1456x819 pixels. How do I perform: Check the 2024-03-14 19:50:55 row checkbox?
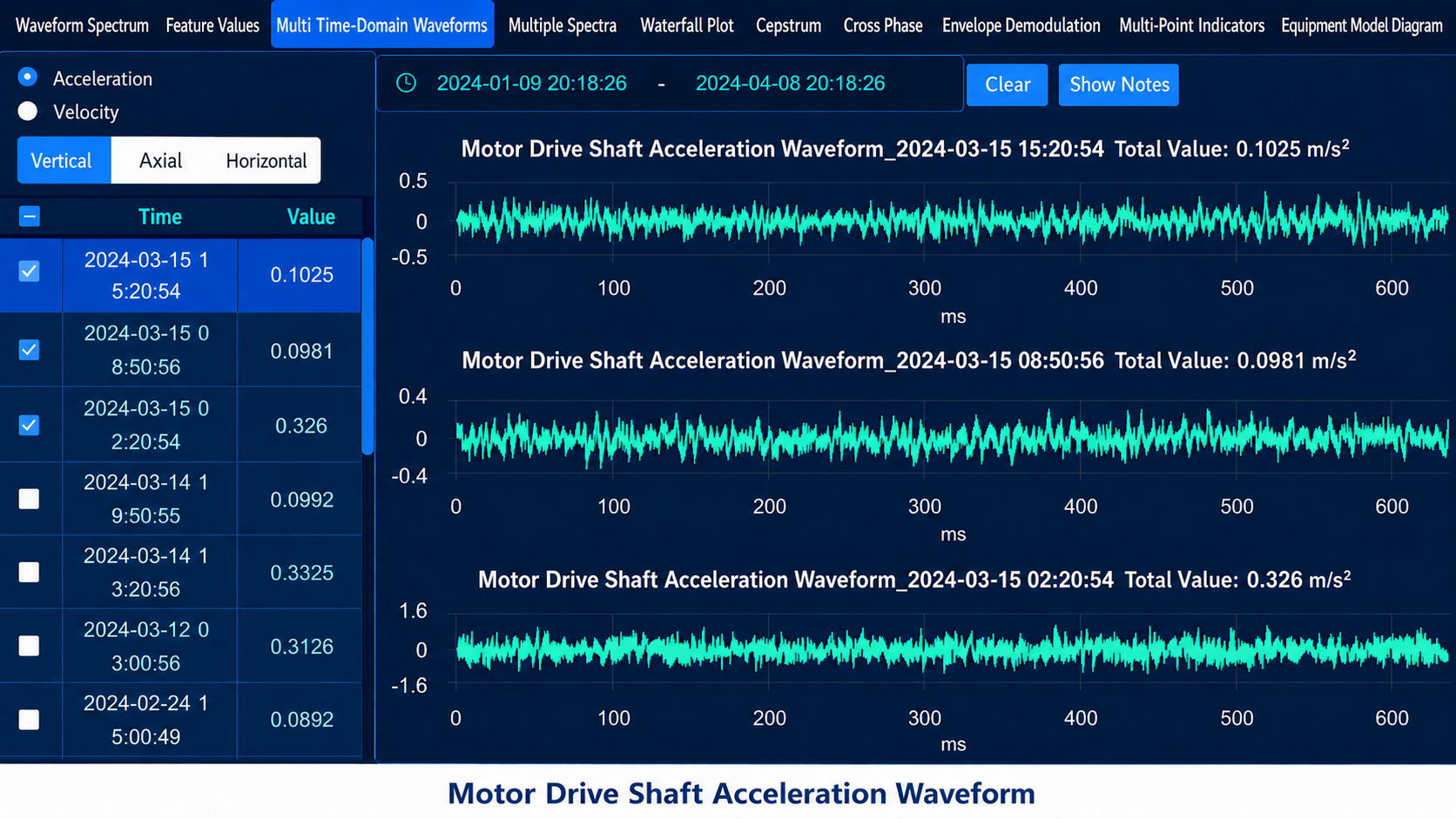30,499
